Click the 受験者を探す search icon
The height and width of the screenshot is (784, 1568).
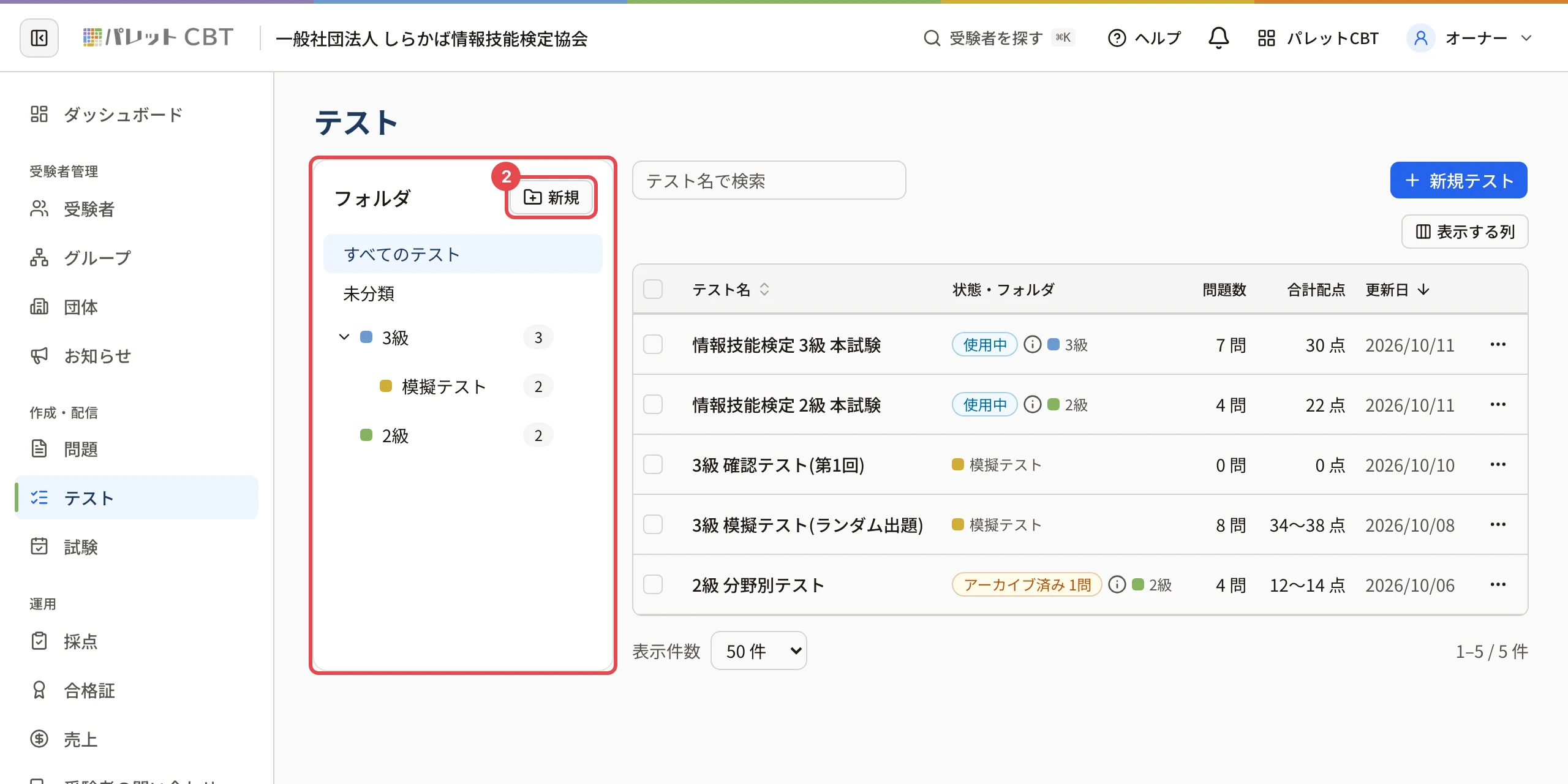click(932, 38)
